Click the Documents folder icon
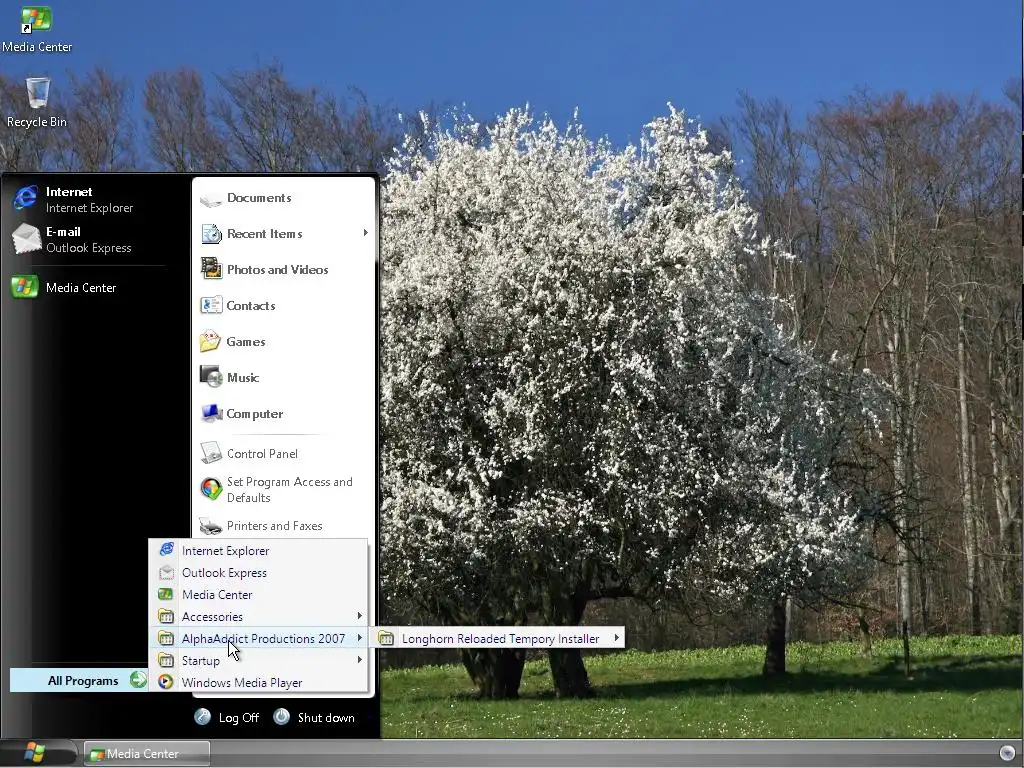The image size is (1024, 768). (x=210, y=199)
